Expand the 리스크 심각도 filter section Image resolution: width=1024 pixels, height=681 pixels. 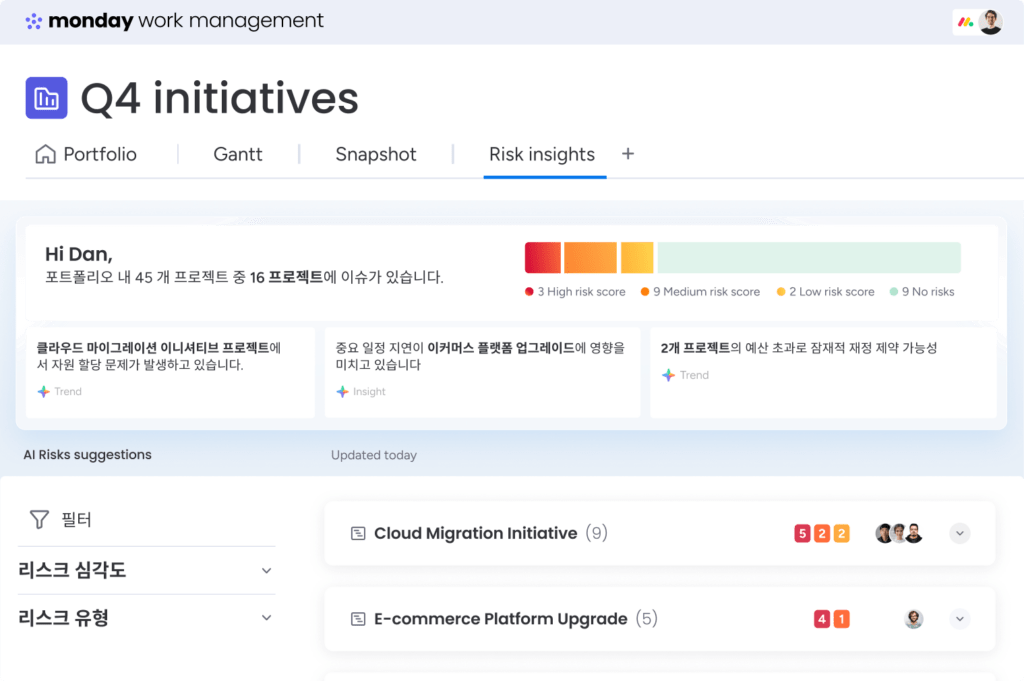[x=266, y=571]
